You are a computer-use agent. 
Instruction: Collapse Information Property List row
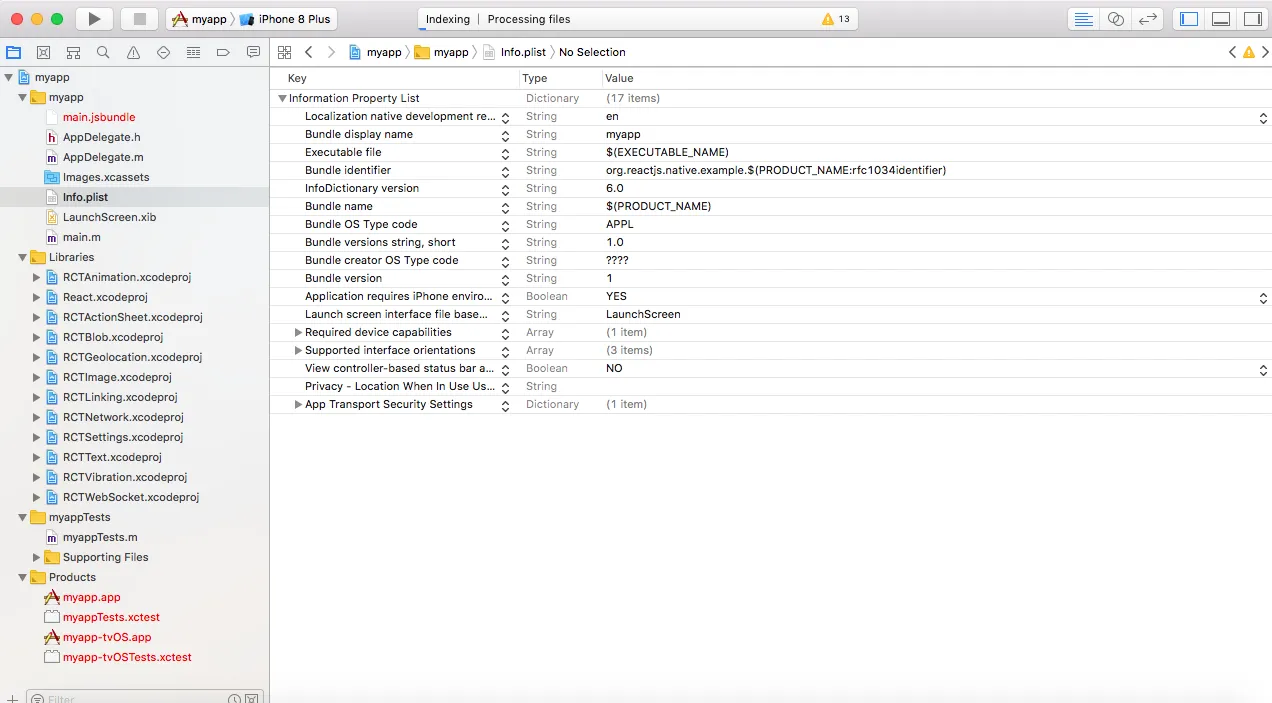tap(282, 98)
